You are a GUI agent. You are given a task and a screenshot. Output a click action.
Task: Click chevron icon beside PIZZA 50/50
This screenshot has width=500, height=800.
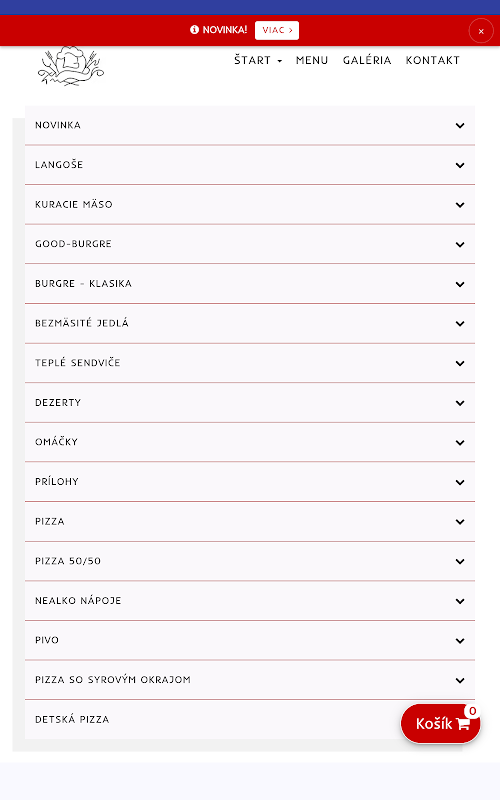(x=460, y=562)
